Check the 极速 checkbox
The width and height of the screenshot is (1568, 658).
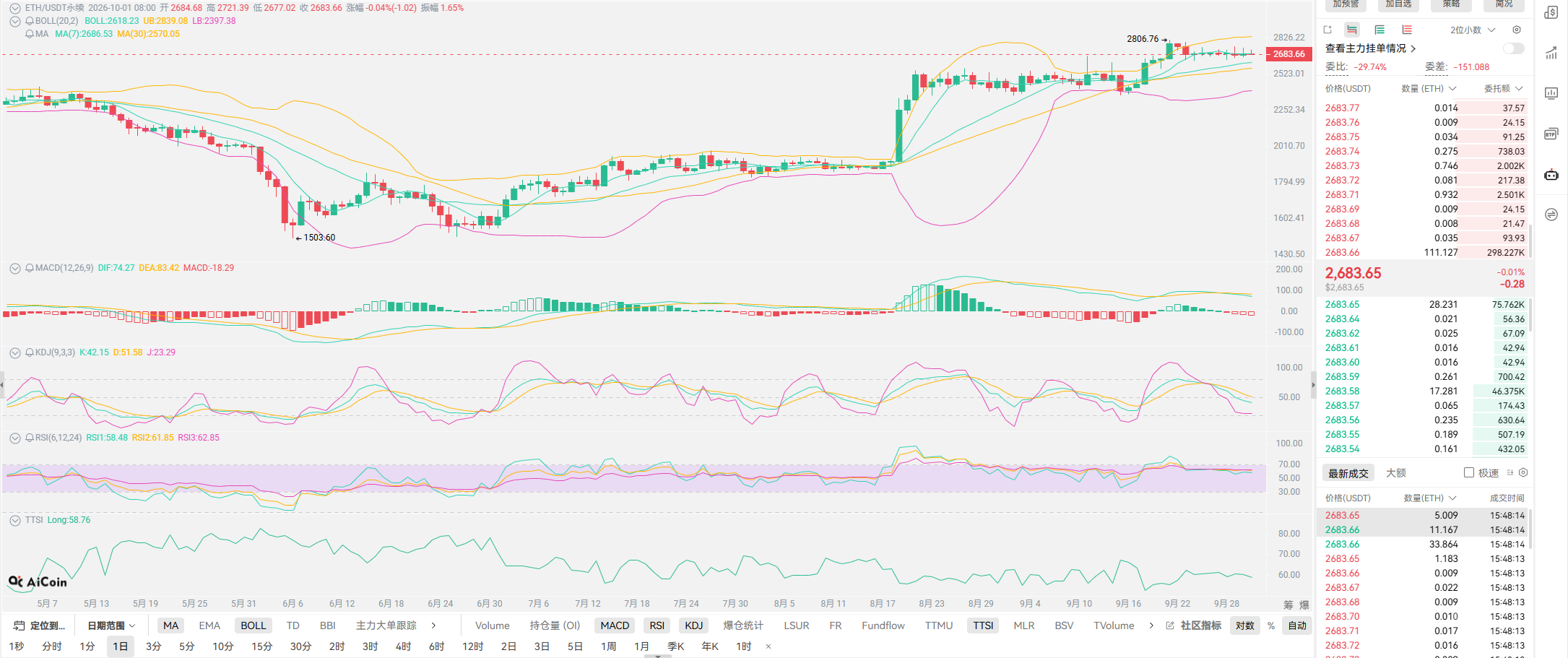(1469, 472)
